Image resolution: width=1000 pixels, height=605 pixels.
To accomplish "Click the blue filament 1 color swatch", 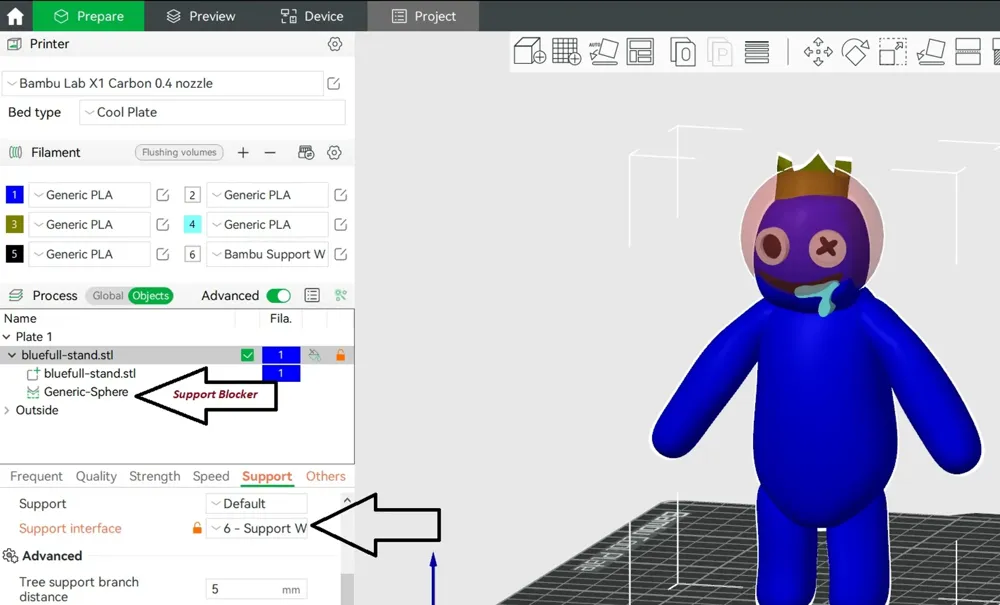I will click(x=15, y=195).
